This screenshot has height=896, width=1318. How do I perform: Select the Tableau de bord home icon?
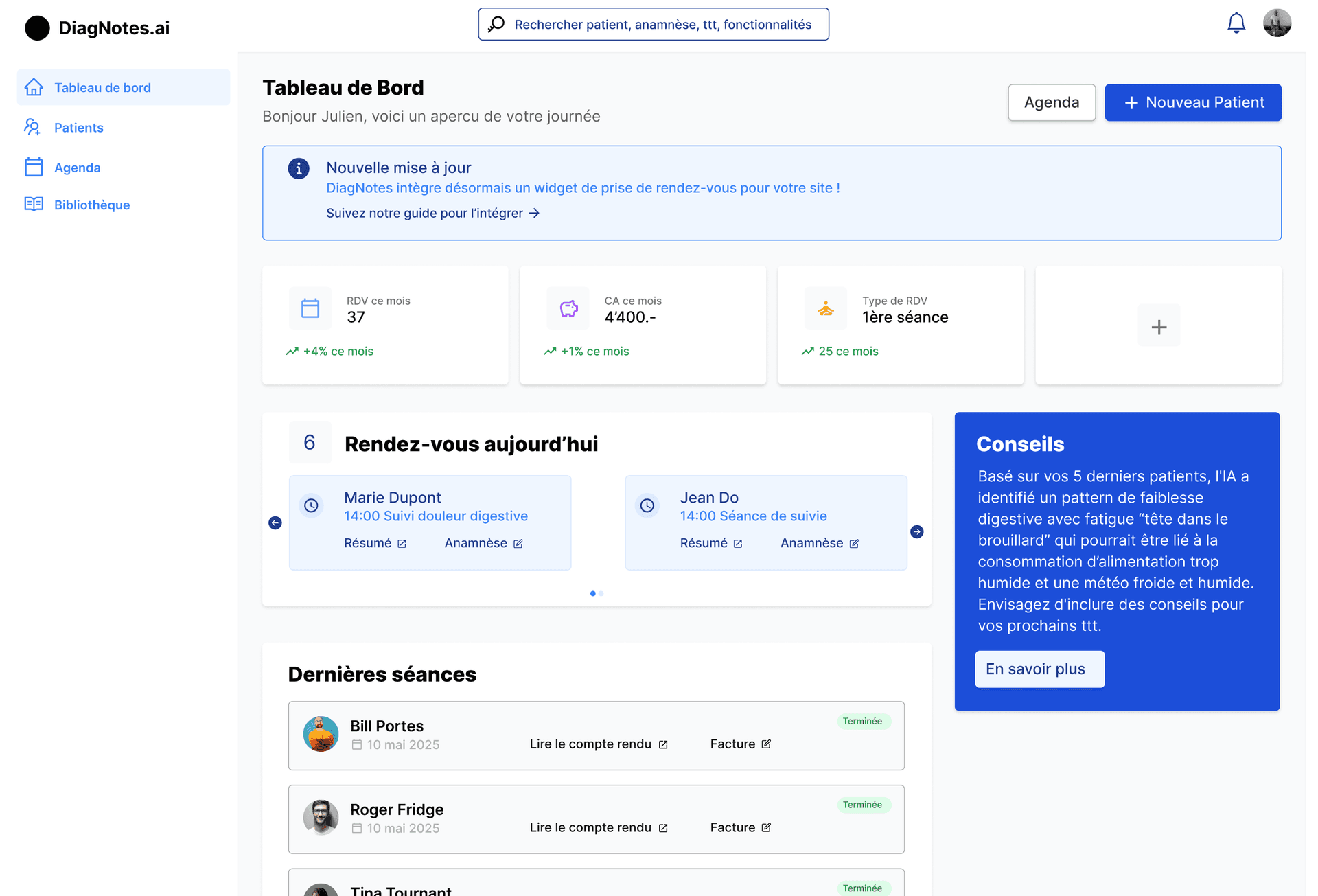(x=33, y=87)
